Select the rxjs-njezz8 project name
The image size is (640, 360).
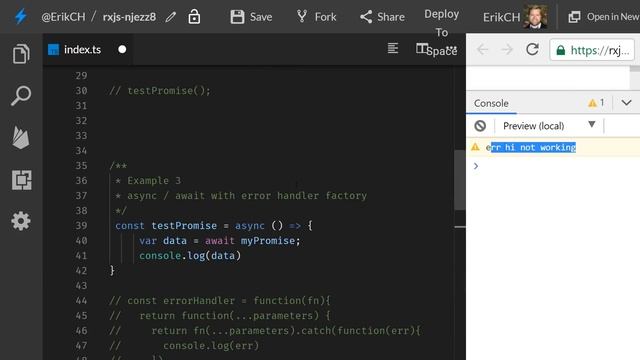pyautogui.click(x=129, y=17)
